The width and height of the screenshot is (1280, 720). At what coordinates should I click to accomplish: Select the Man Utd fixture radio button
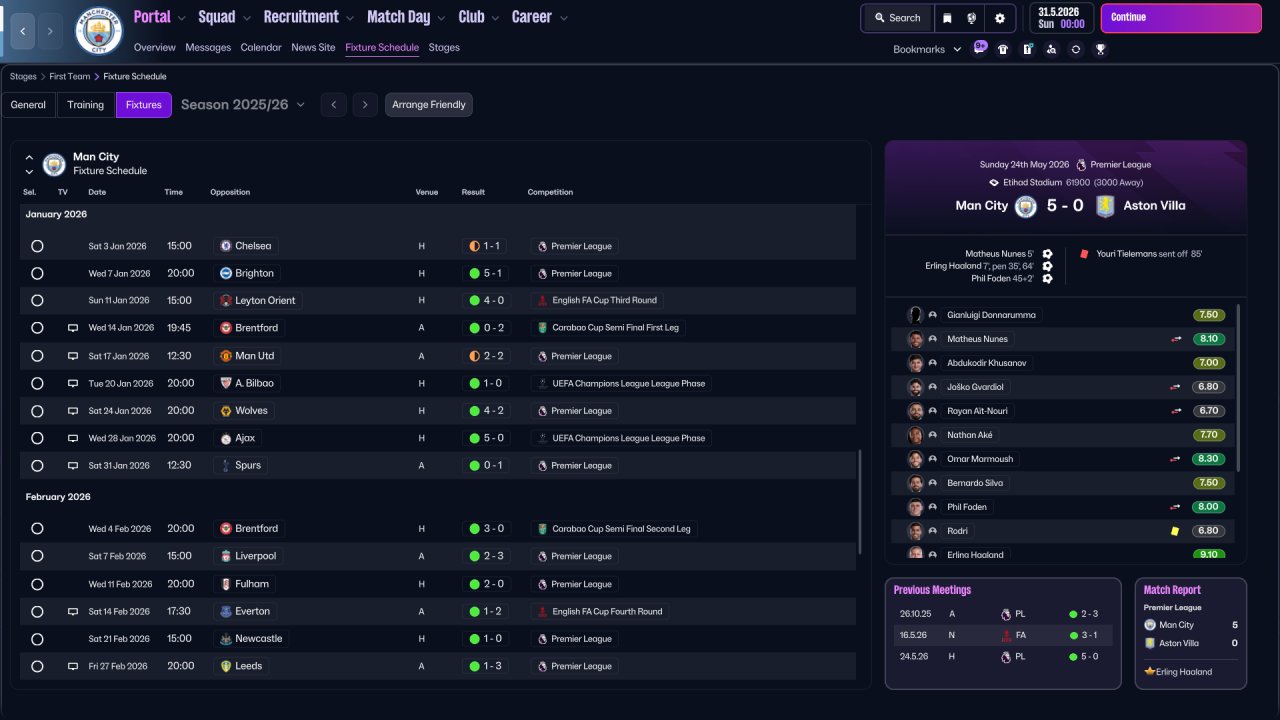[37, 356]
